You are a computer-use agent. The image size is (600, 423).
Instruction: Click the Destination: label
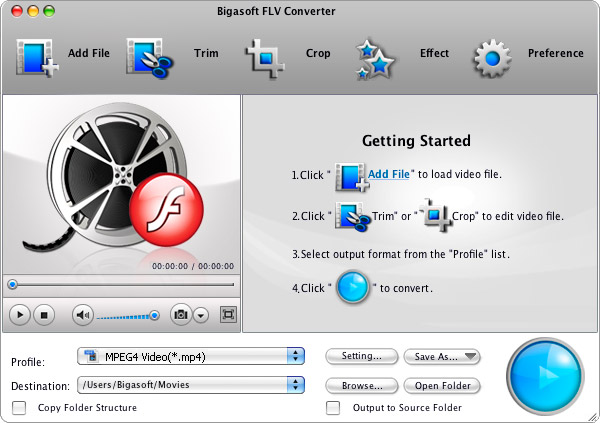coord(41,386)
